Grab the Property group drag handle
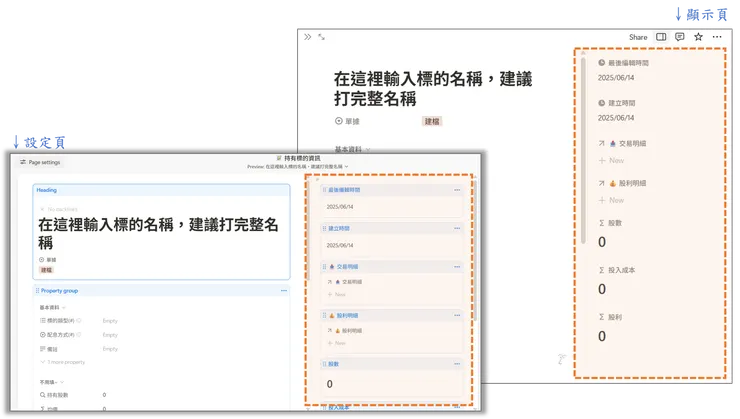The height and width of the screenshot is (419, 740). tap(37, 291)
